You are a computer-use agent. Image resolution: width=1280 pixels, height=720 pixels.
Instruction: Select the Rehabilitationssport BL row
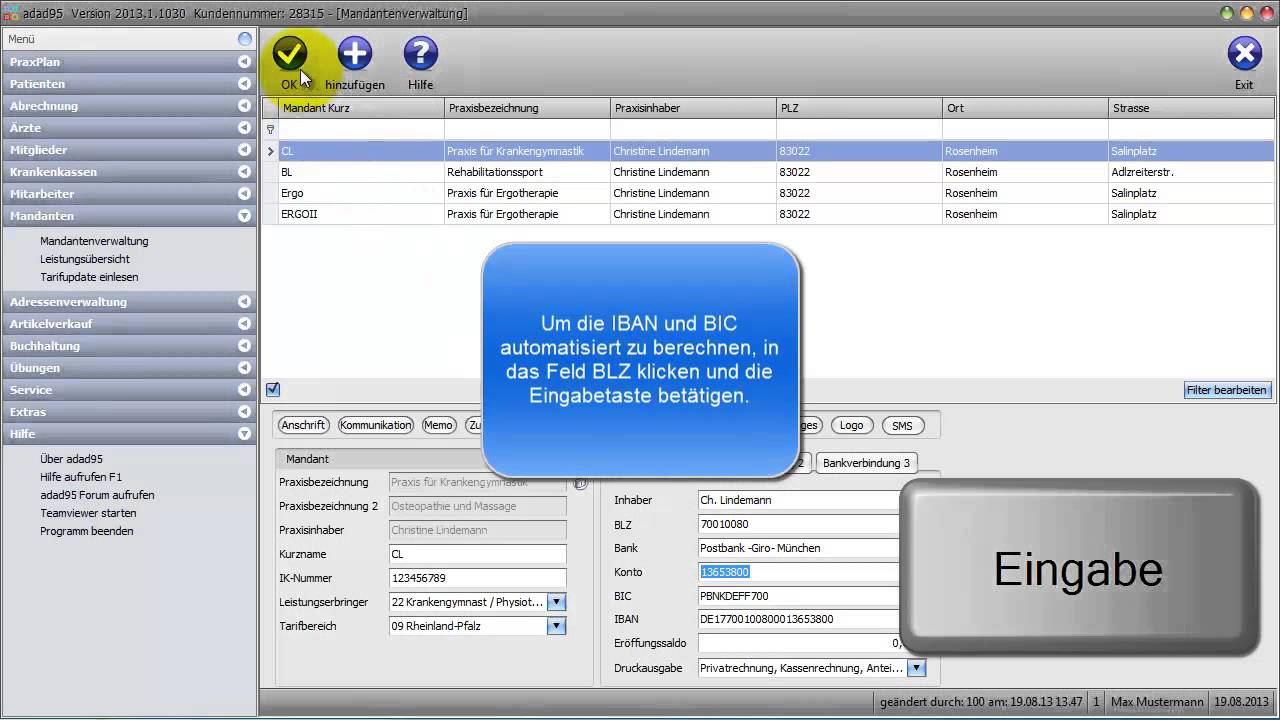[x=500, y=172]
